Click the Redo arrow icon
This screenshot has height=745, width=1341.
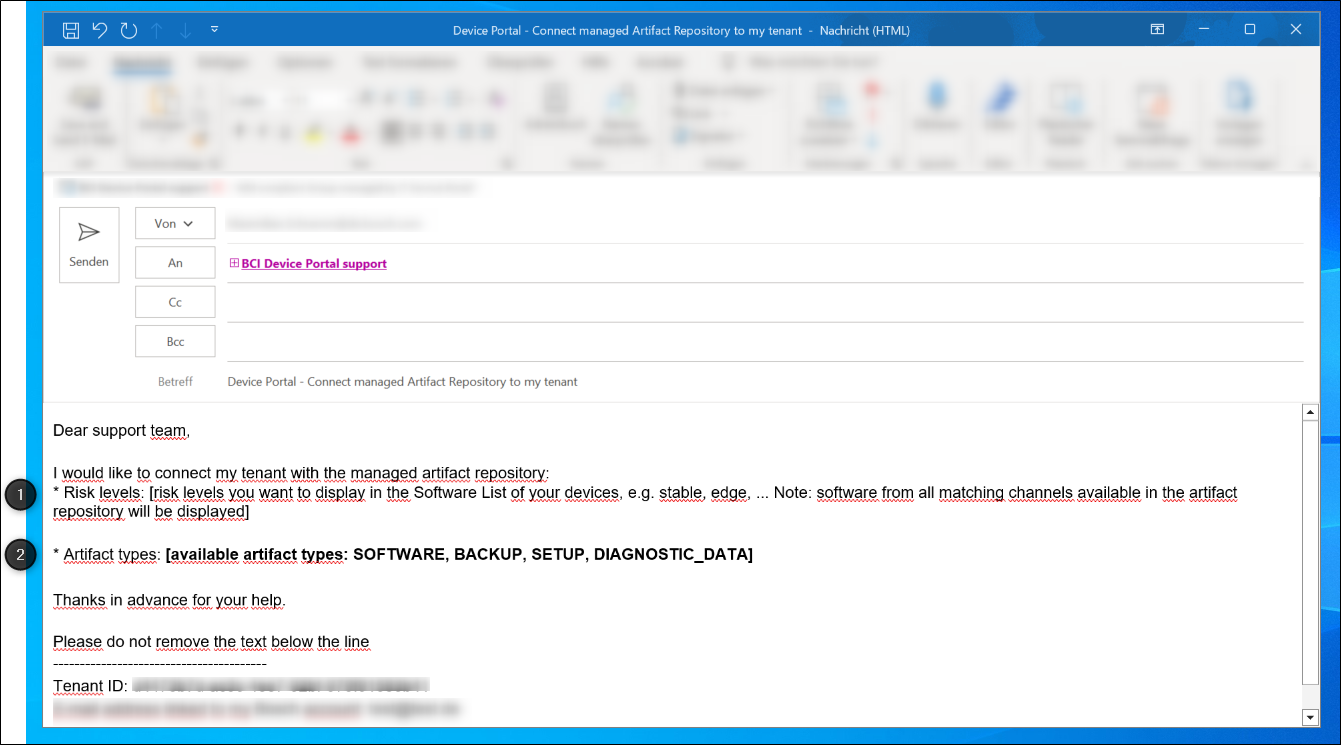[x=129, y=30]
